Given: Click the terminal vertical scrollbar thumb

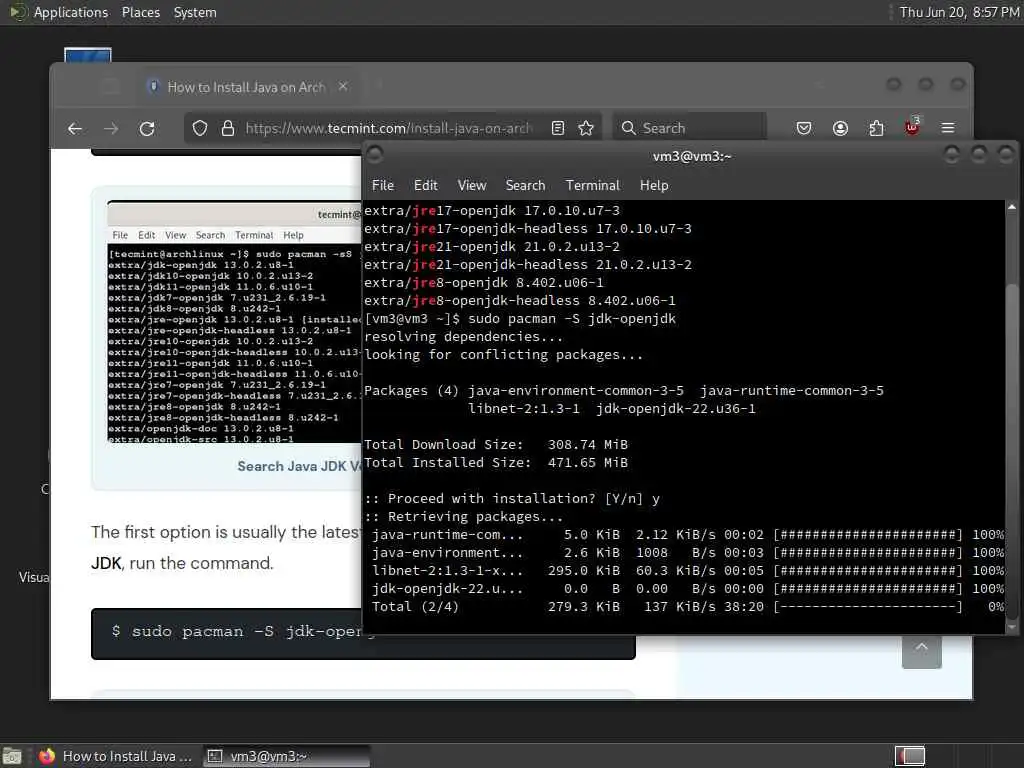Looking at the screenshot, I should click(x=1012, y=451).
